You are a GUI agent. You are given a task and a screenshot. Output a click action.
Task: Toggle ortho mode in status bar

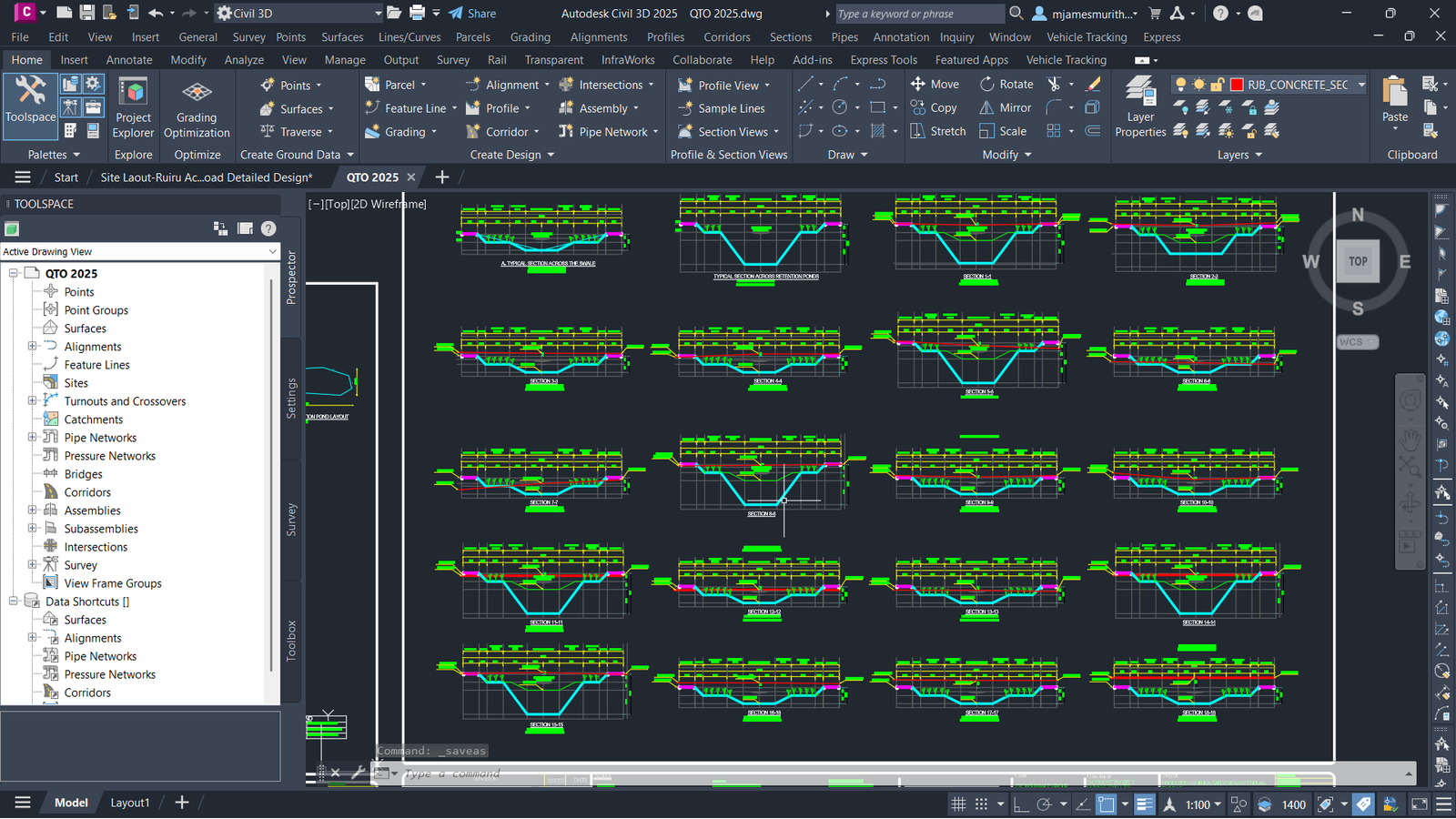pos(1021,804)
